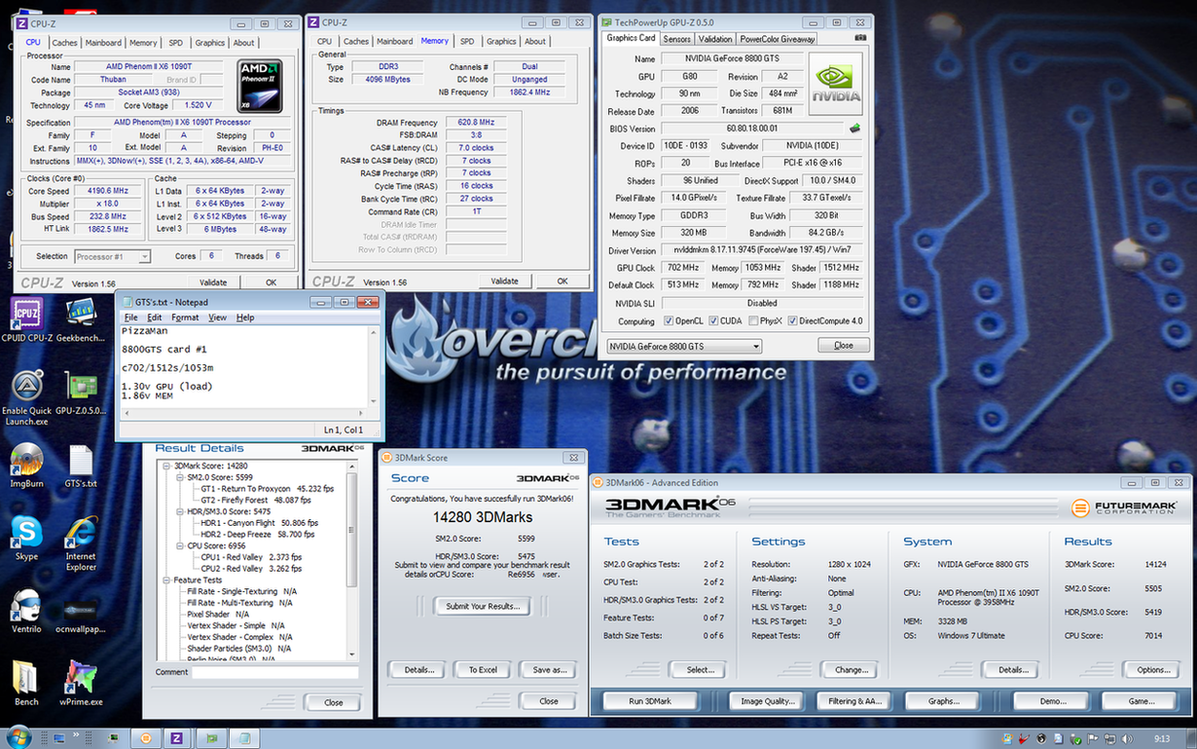Collapse the CPU Score: 6956 node
Screen dimensions: 1197x749
(x=180, y=546)
